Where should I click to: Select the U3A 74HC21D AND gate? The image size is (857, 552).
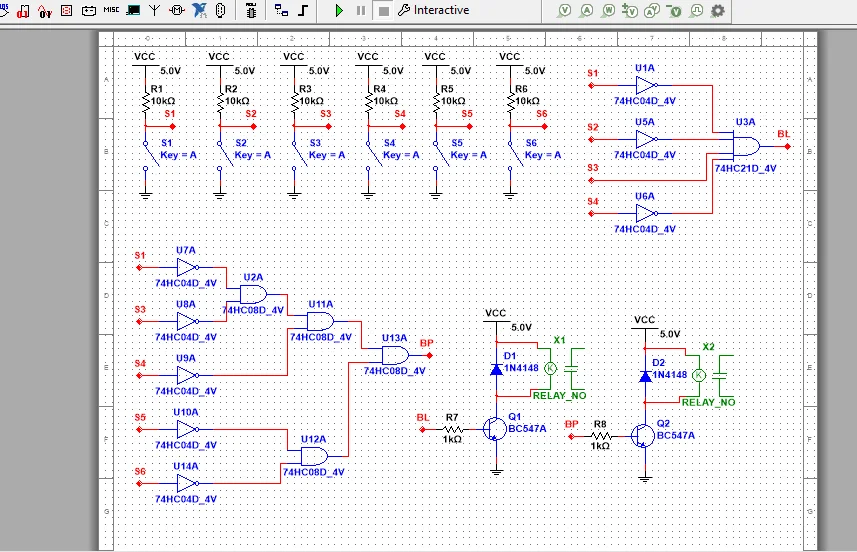tap(745, 146)
